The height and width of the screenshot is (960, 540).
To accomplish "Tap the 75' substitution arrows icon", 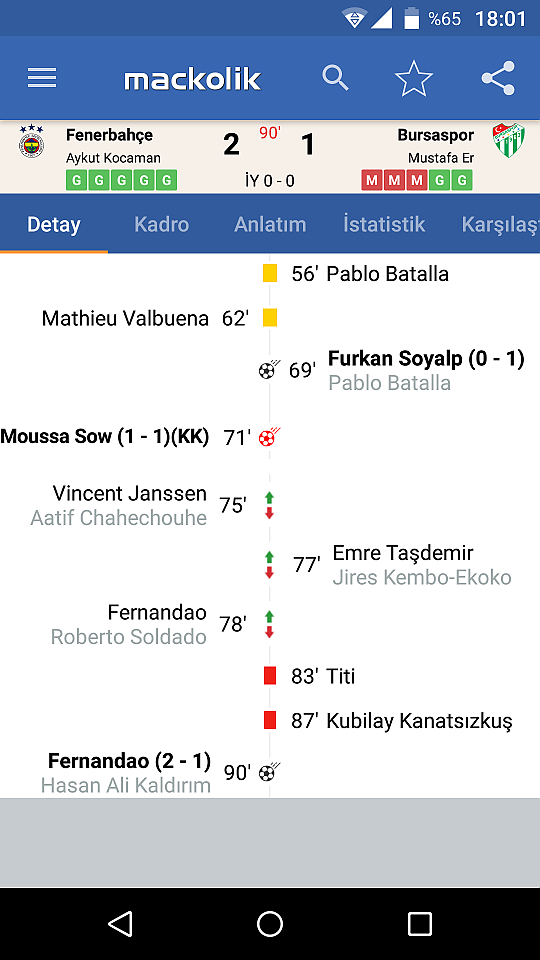I will tap(269, 506).
